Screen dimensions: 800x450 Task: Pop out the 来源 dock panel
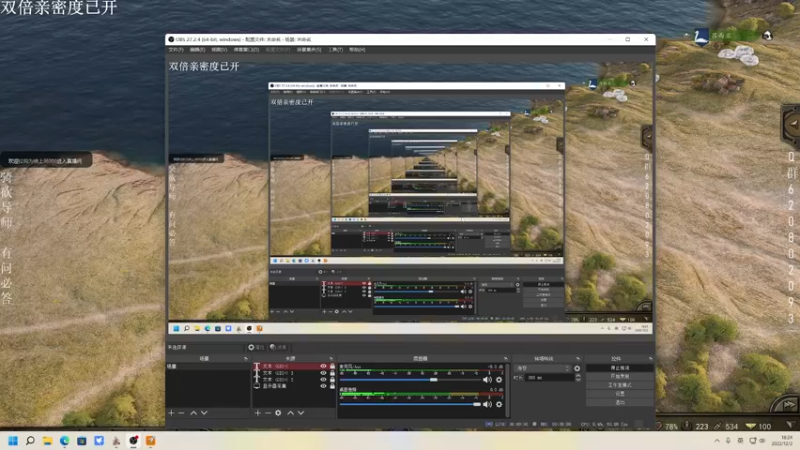[x=331, y=359]
